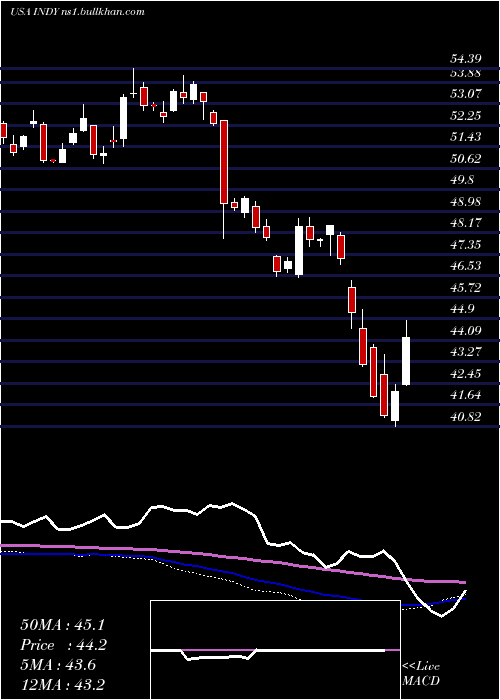500x700 pixels.
Task: Click the 44.9 price axis label
Action: pyautogui.click(x=462, y=309)
